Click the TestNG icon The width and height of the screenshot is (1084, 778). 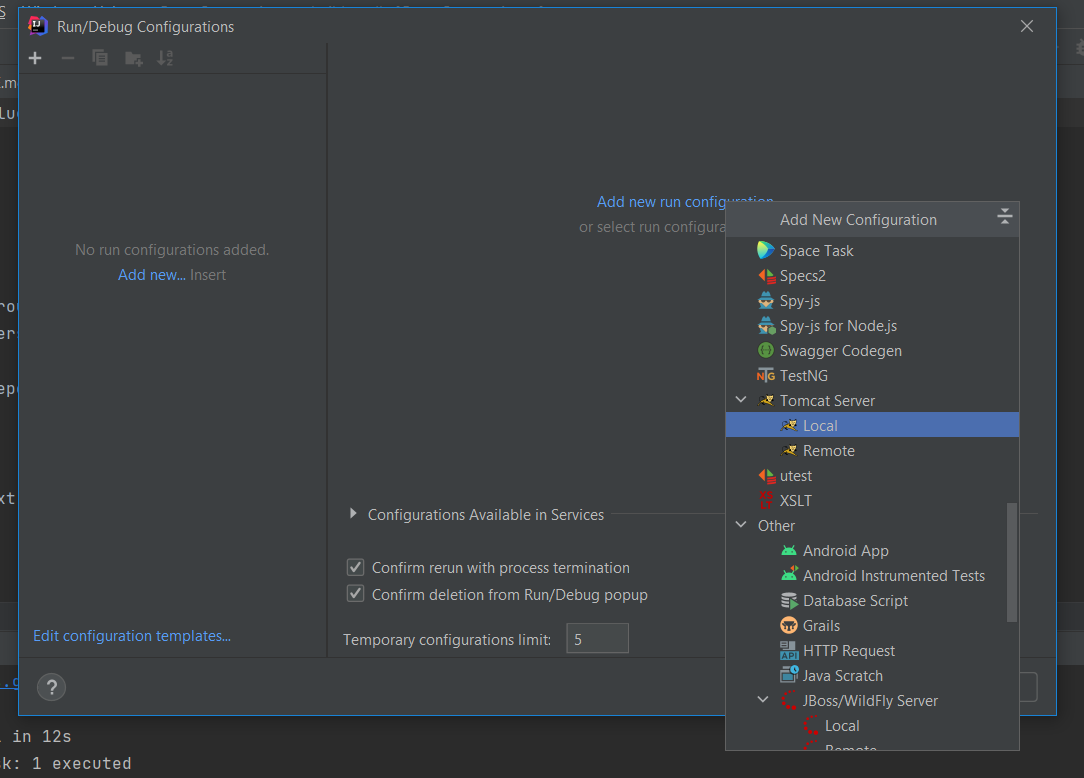click(x=766, y=376)
